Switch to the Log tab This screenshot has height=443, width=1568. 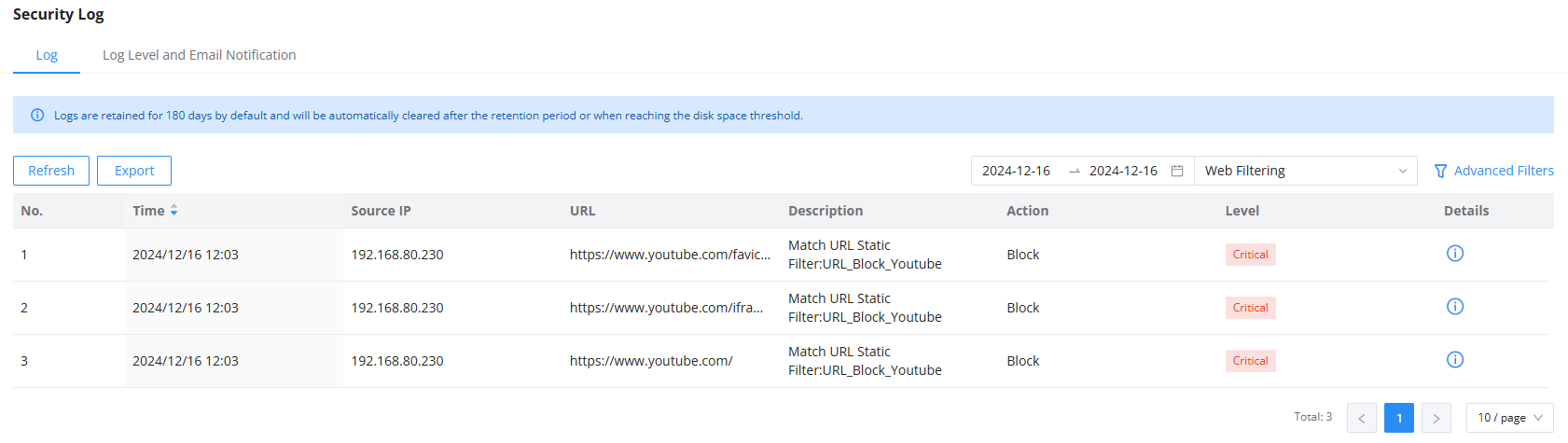click(x=47, y=55)
